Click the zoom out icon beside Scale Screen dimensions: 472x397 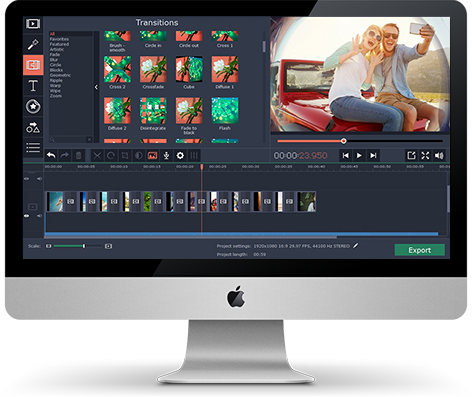click(x=49, y=246)
